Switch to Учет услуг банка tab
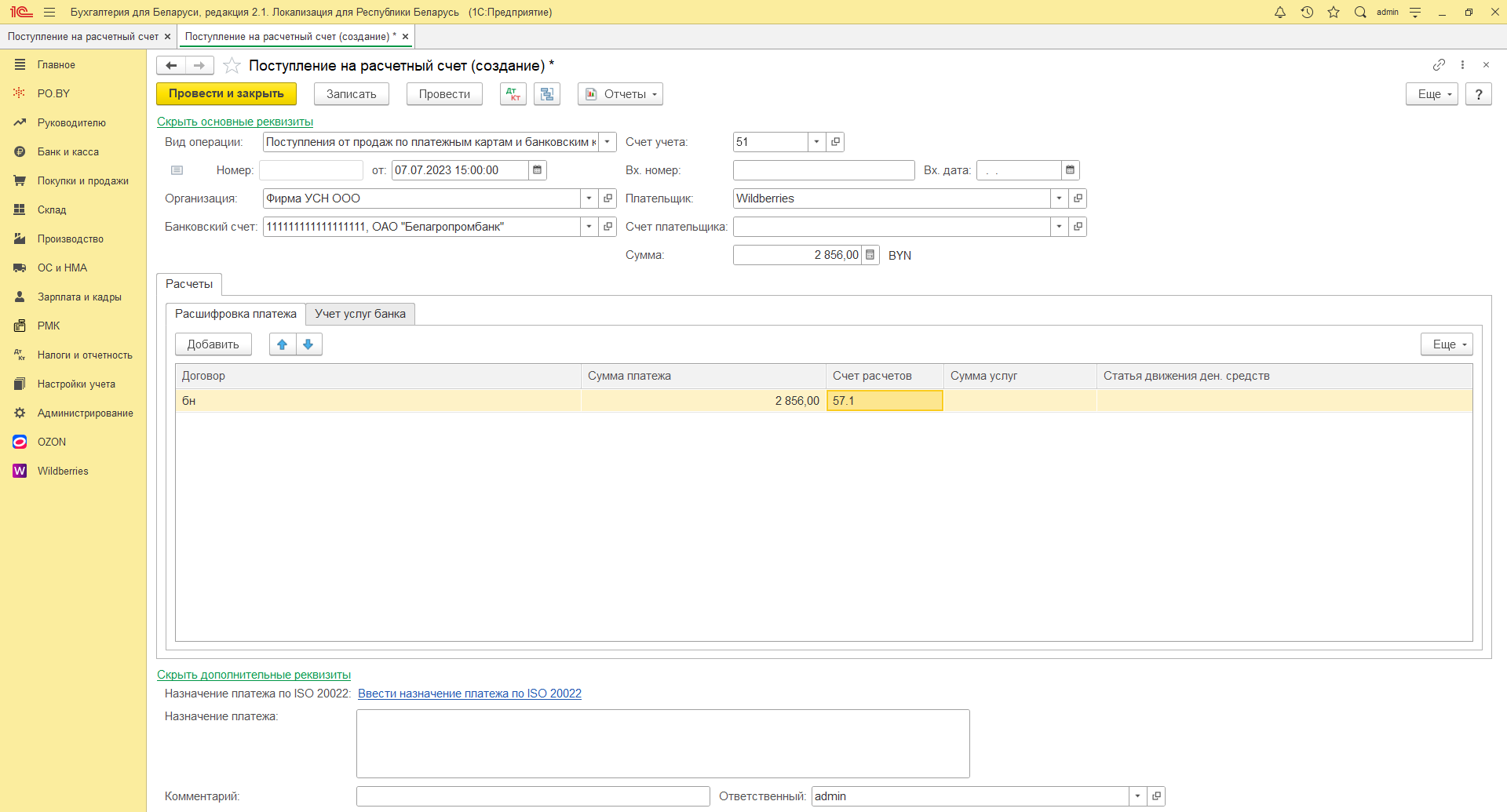This screenshot has height=812, width=1507. [x=360, y=314]
